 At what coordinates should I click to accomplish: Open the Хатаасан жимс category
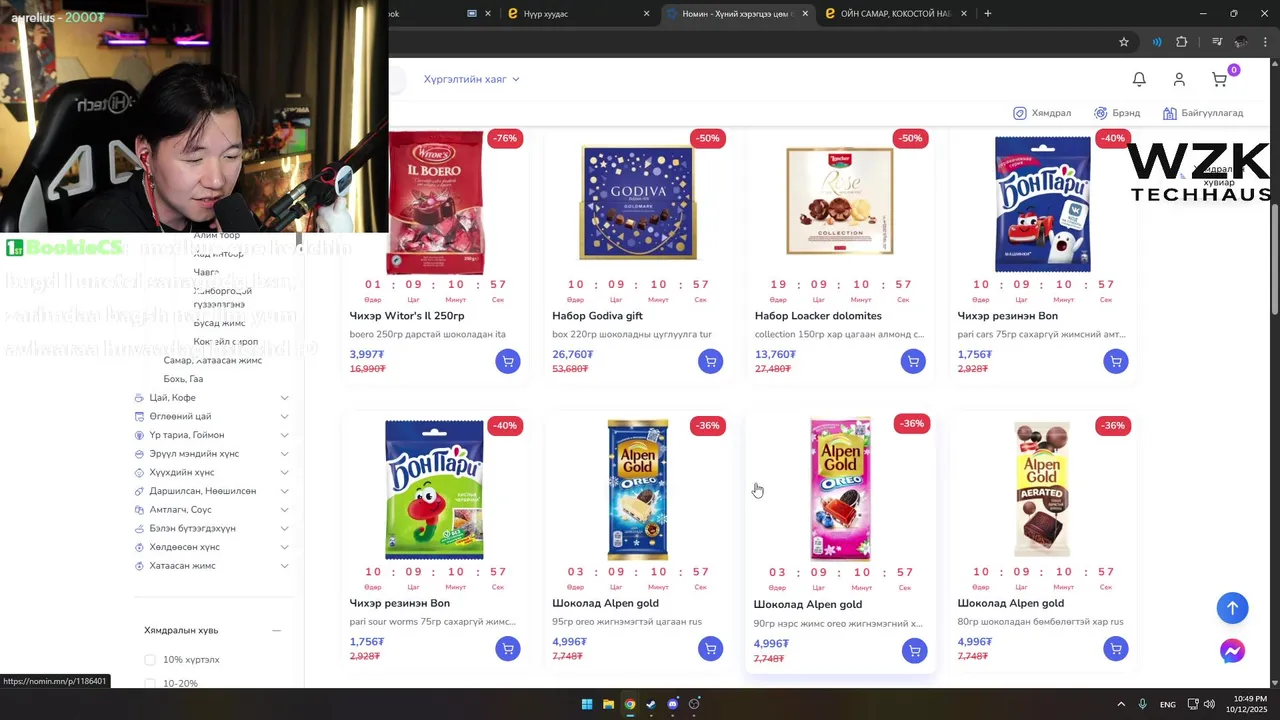click(182, 566)
